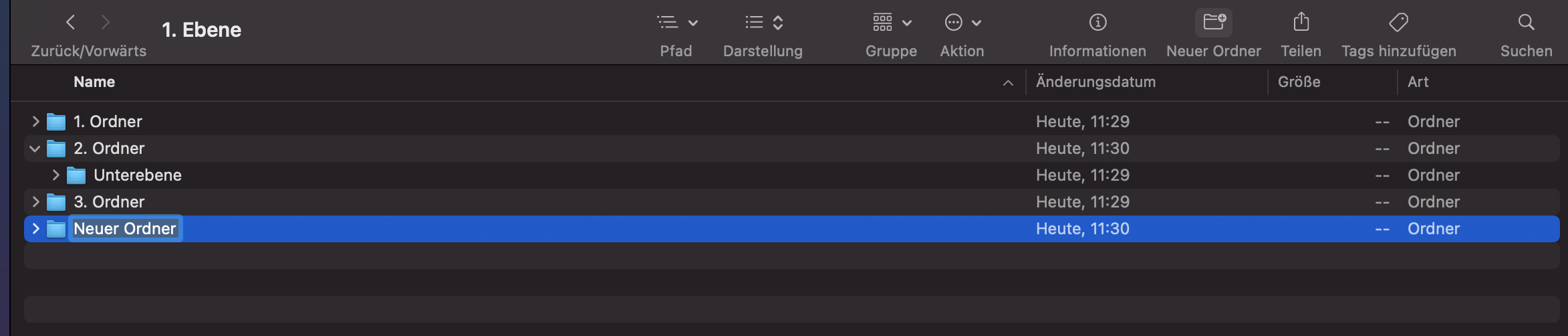The height and width of the screenshot is (336, 1568).
Task: Sort by Größe column header
Action: (1299, 82)
